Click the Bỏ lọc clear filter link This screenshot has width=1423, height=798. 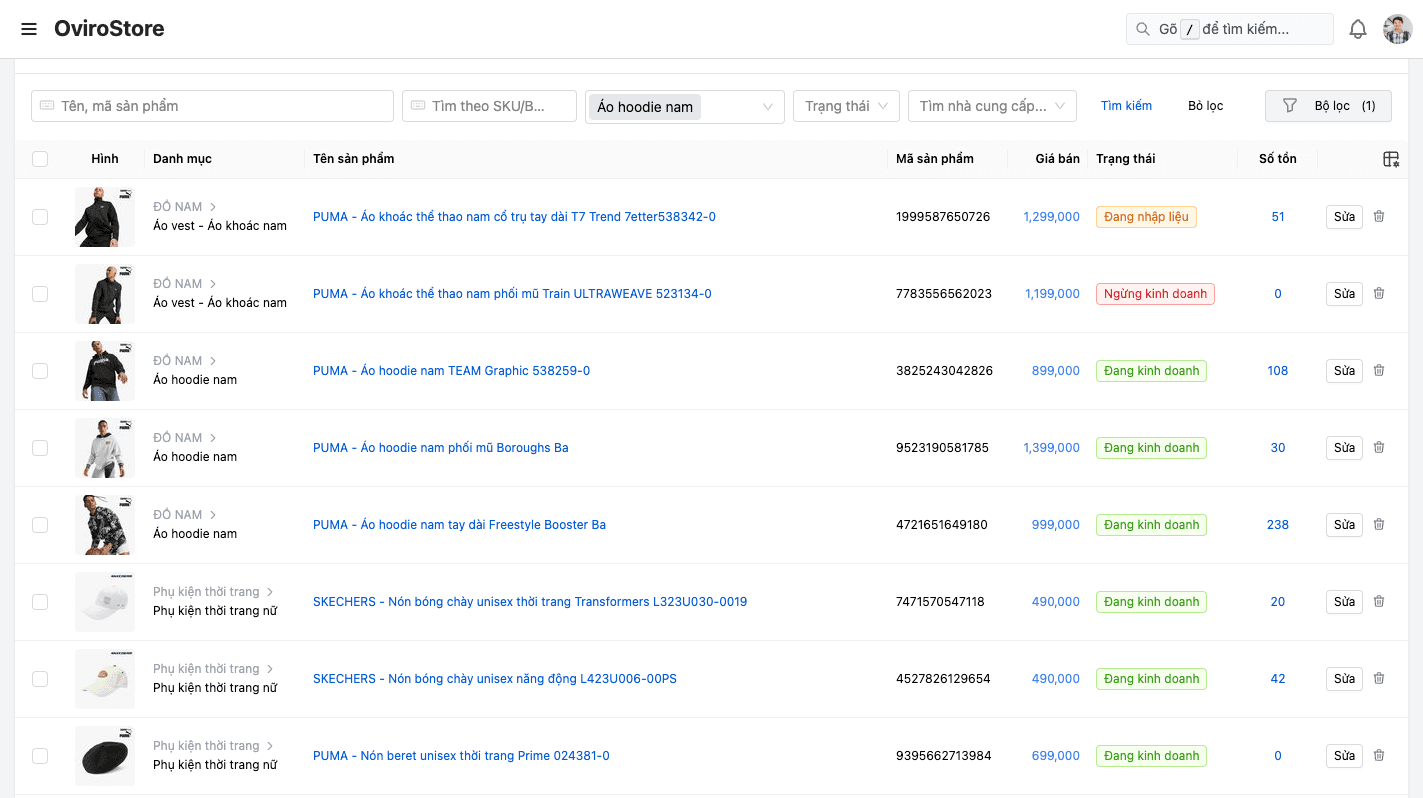pyautogui.click(x=1205, y=106)
